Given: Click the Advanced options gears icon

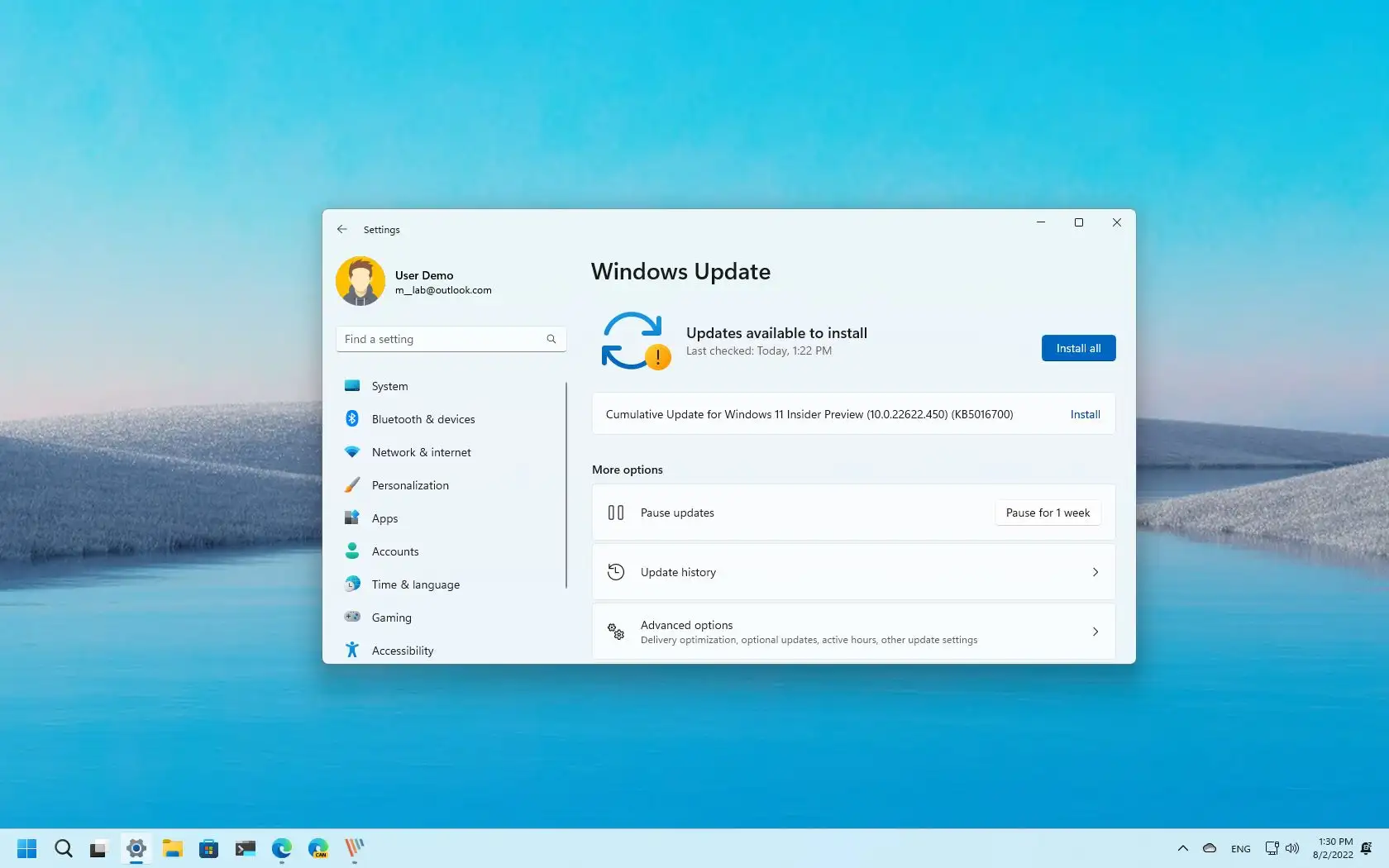Looking at the screenshot, I should pos(616,632).
